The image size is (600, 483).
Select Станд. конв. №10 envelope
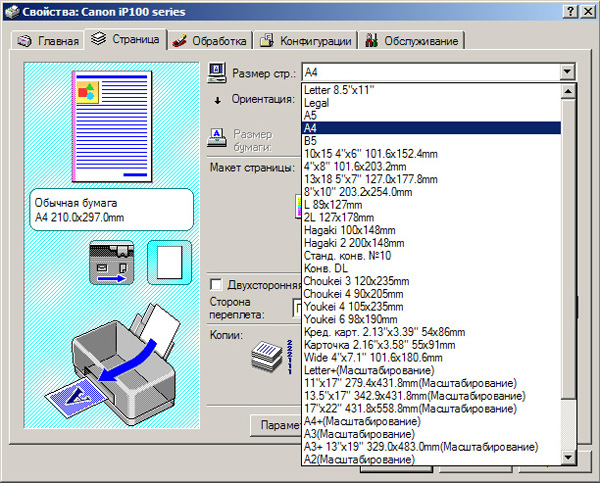[431, 255]
